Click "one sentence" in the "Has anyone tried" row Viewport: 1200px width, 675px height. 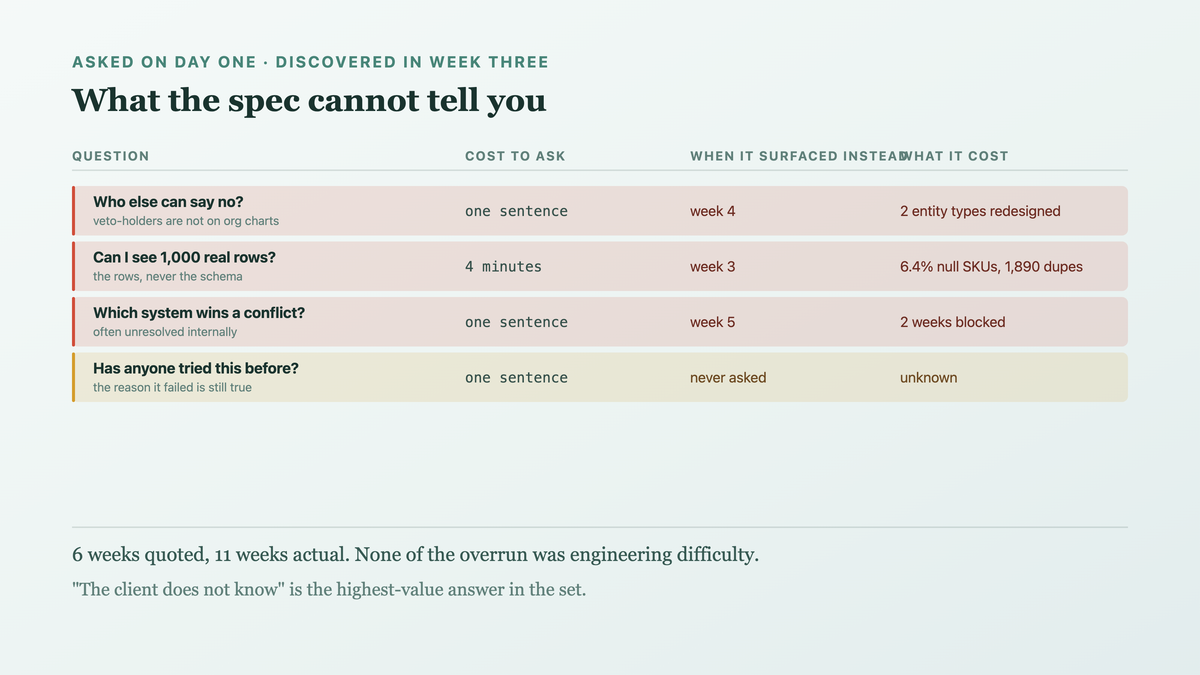click(516, 378)
